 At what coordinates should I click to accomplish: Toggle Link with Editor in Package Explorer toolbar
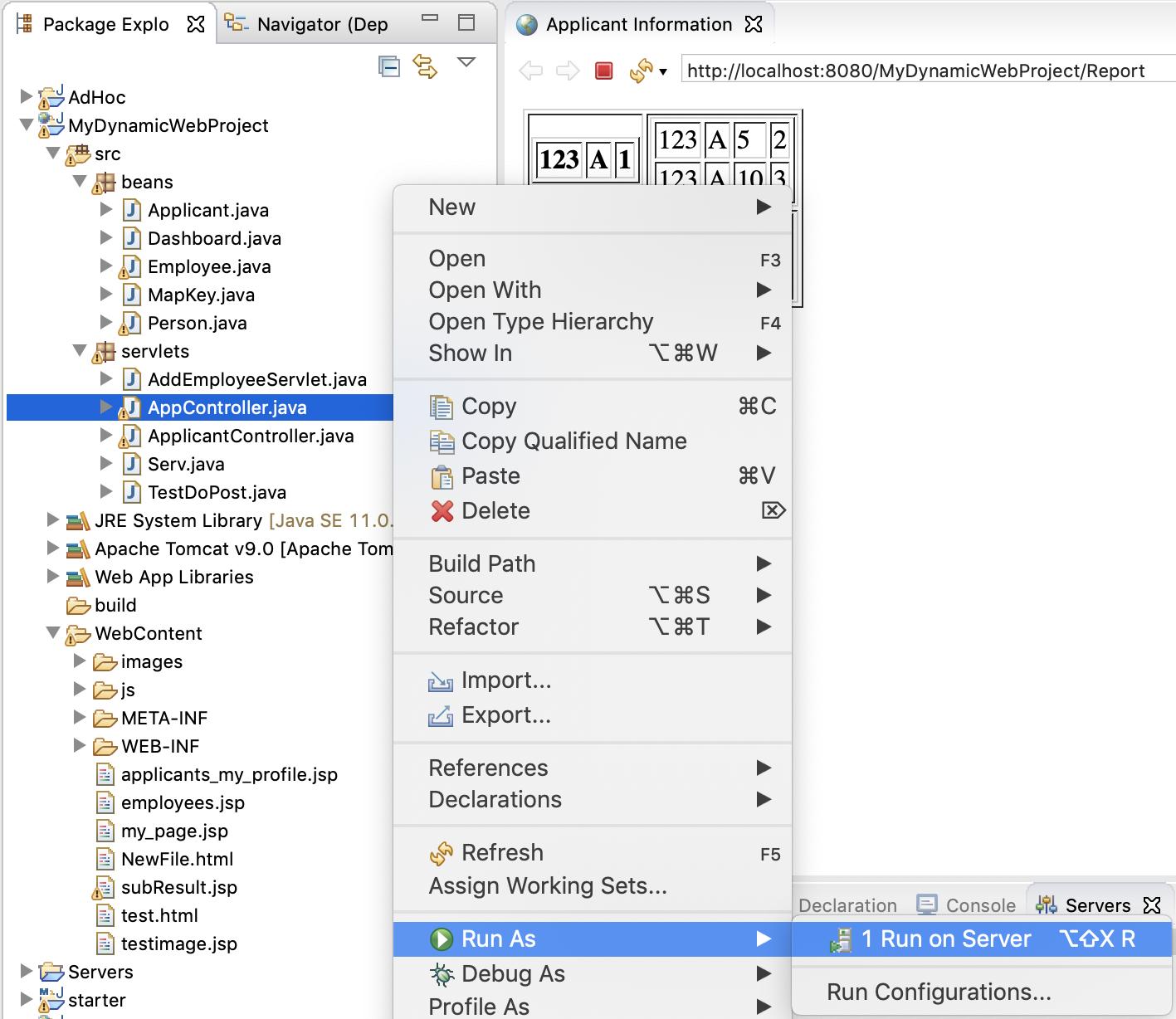pos(425,66)
